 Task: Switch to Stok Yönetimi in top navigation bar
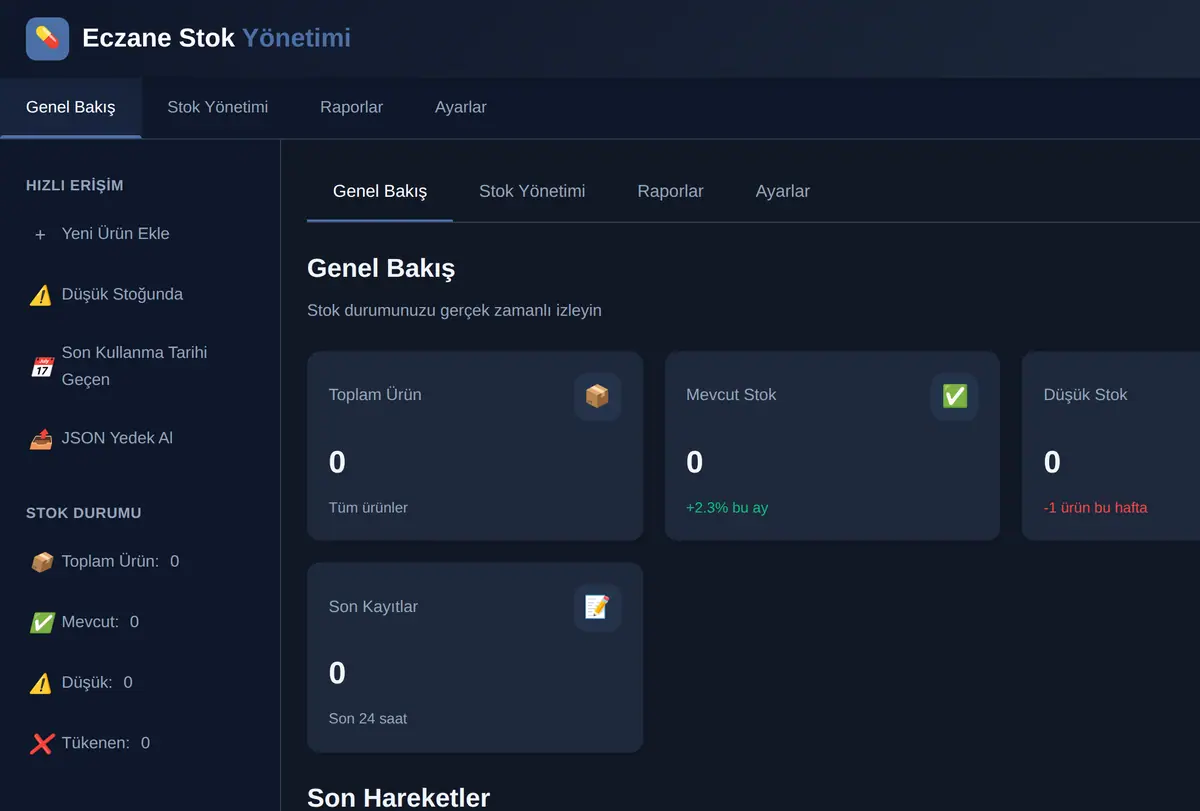click(218, 107)
